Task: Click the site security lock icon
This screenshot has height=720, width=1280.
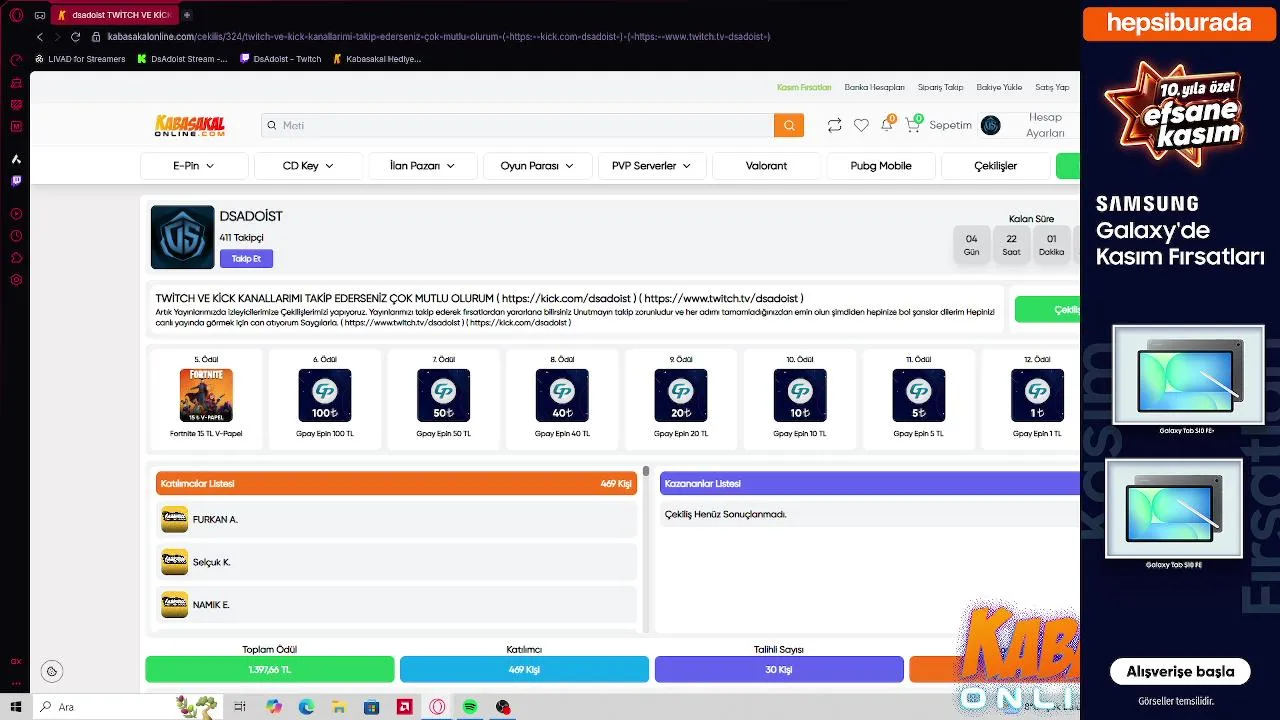Action: tap(96, 36)
